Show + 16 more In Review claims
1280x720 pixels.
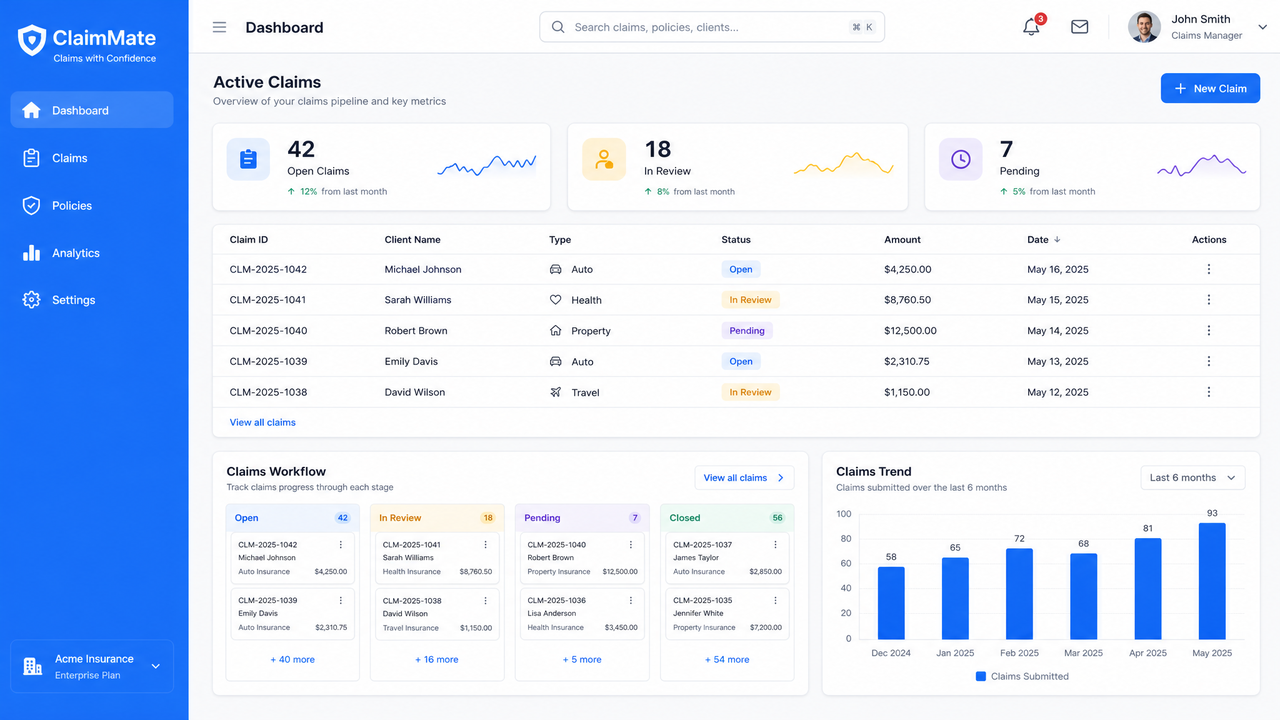pos(437,660)
